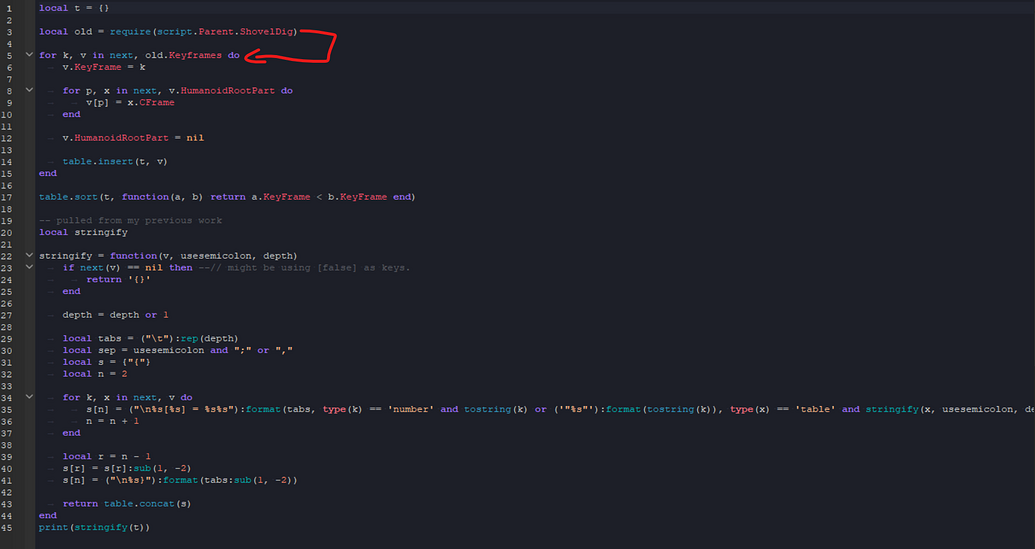Place cursor on the 'require' call on line 3
This screenshot has height=549, width=1035.
(131, 32)
